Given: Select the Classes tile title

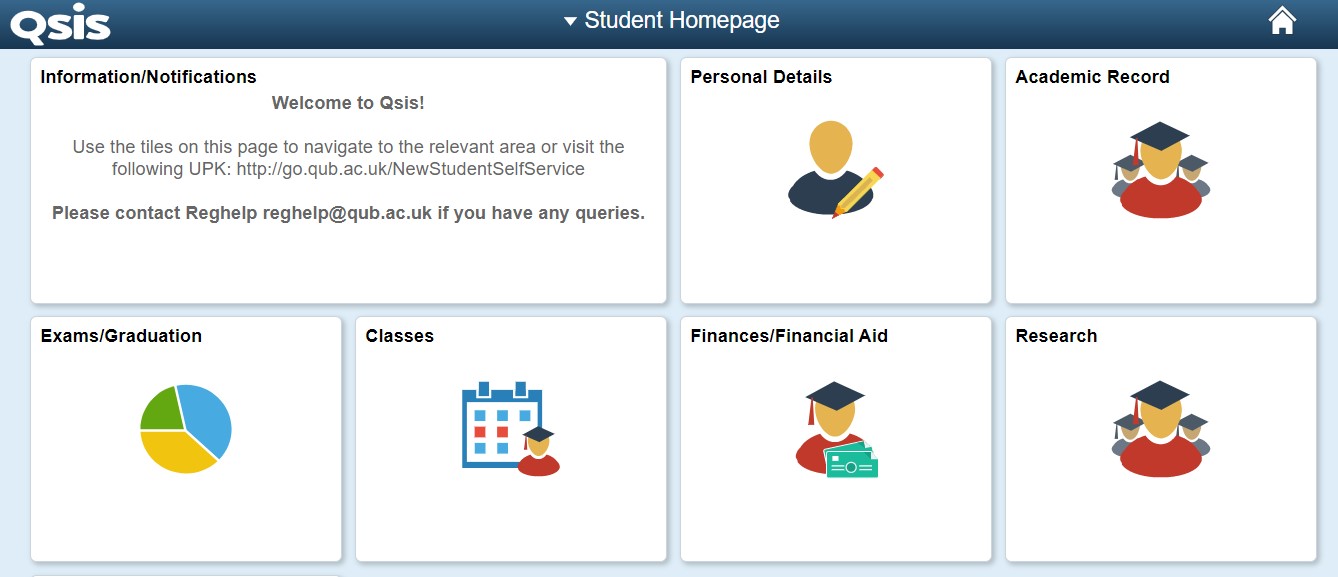Looking at the screenshot, I should 400,336.
